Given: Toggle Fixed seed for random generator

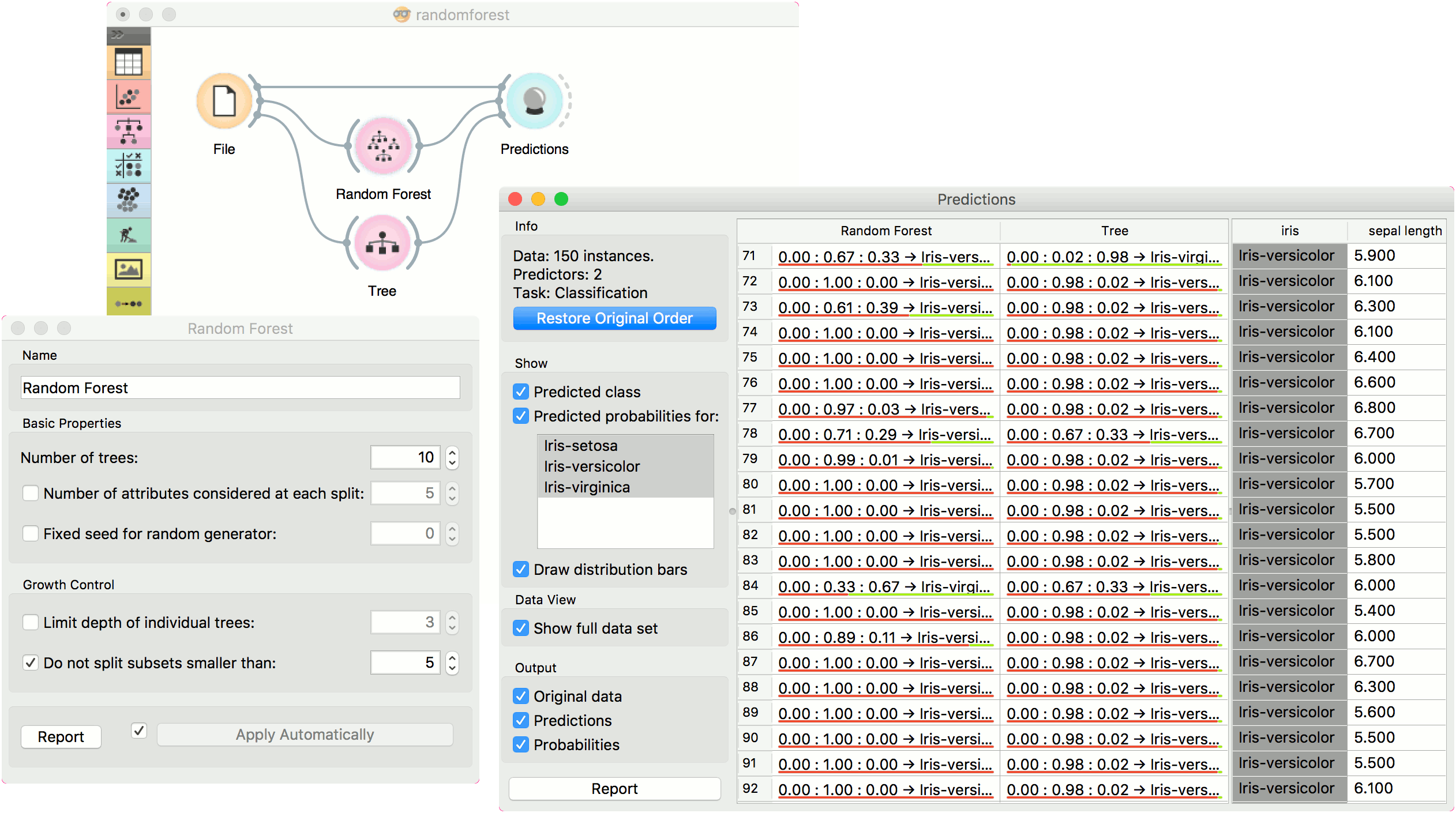Looking at the screenshot, I should pos(31,533).
